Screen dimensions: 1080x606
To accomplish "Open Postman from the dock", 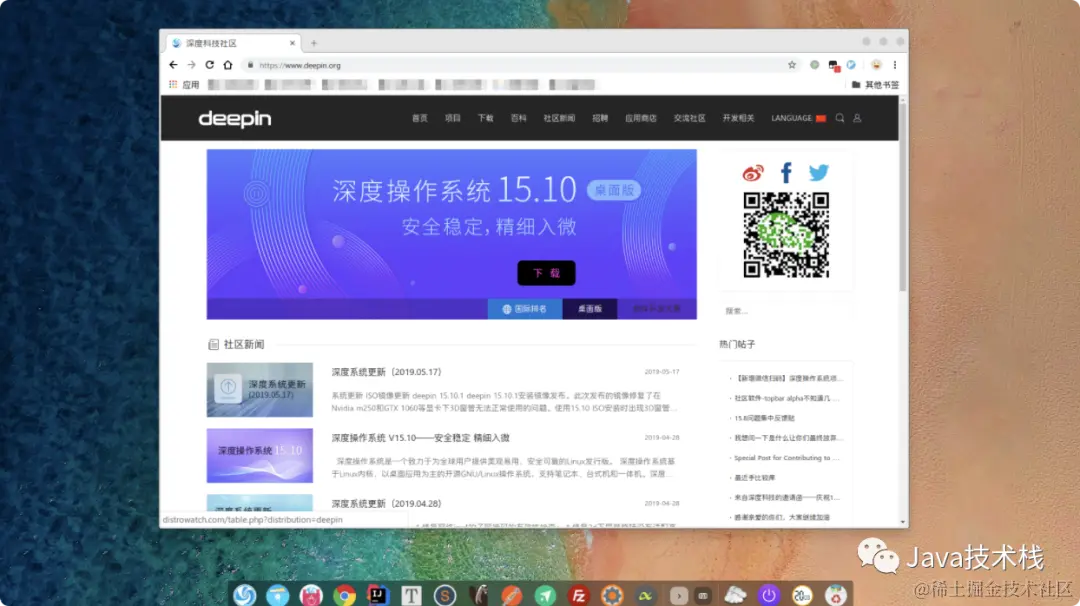I will [x=512, y=595].
